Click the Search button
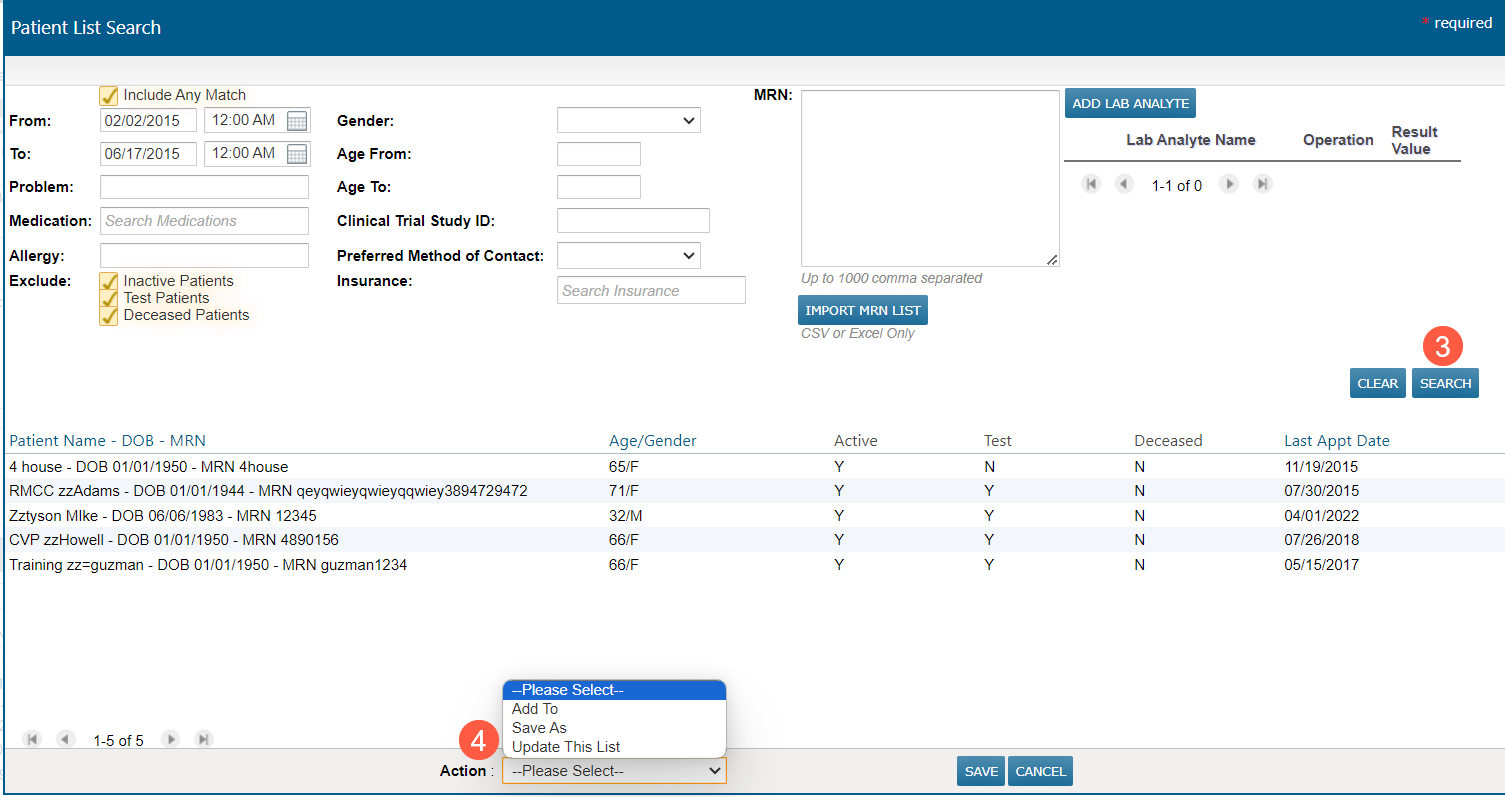 click(x=1445, y=384)
